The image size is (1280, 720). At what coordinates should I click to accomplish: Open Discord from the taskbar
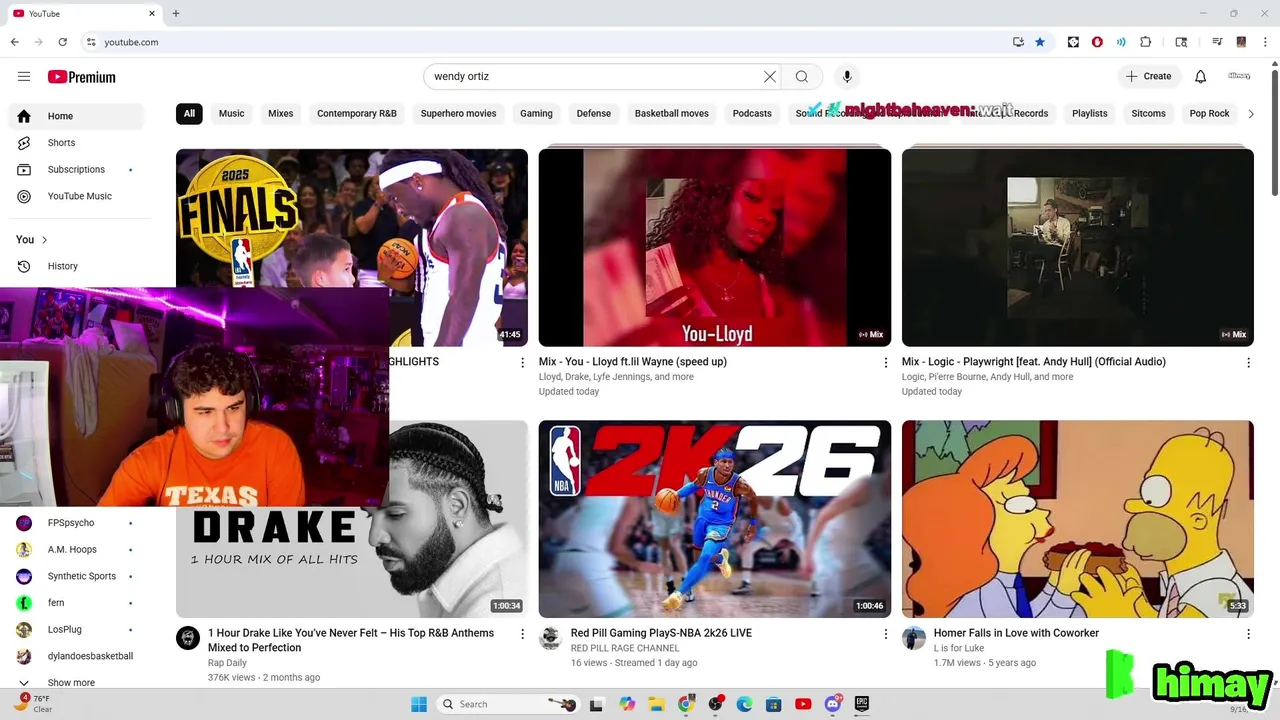pos(832,704)
